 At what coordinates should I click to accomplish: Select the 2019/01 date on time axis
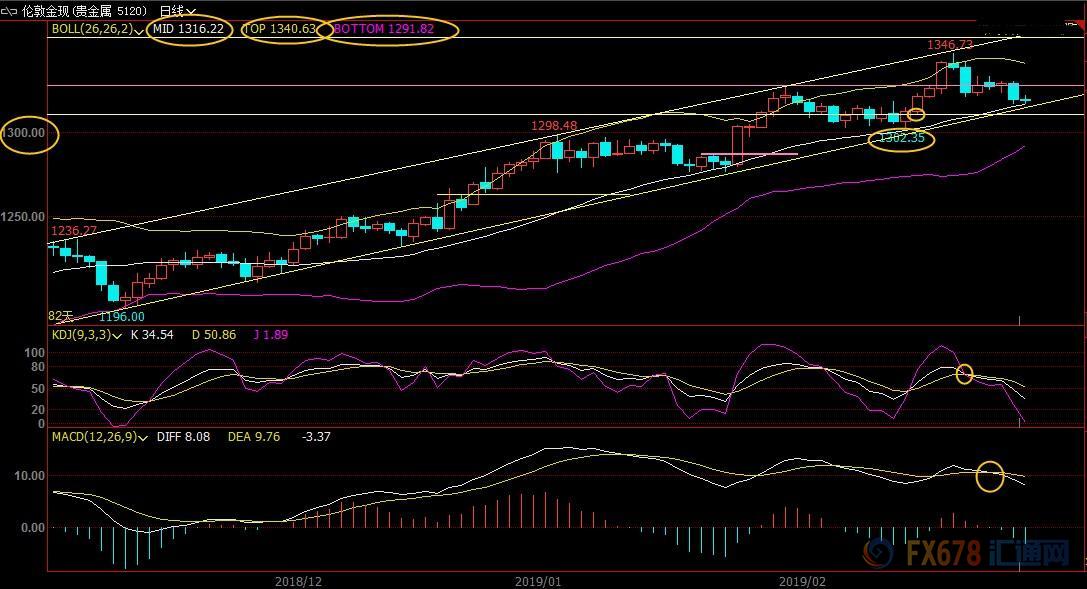click(x=539, y=580)
